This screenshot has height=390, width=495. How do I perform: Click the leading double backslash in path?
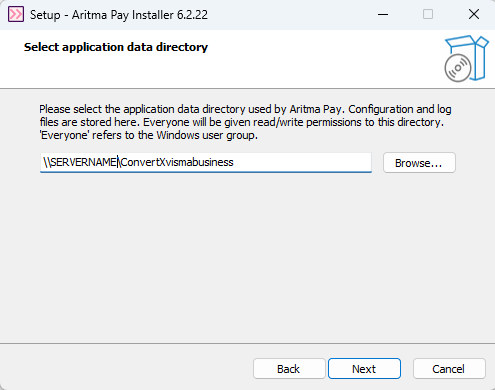click(47, 162)
